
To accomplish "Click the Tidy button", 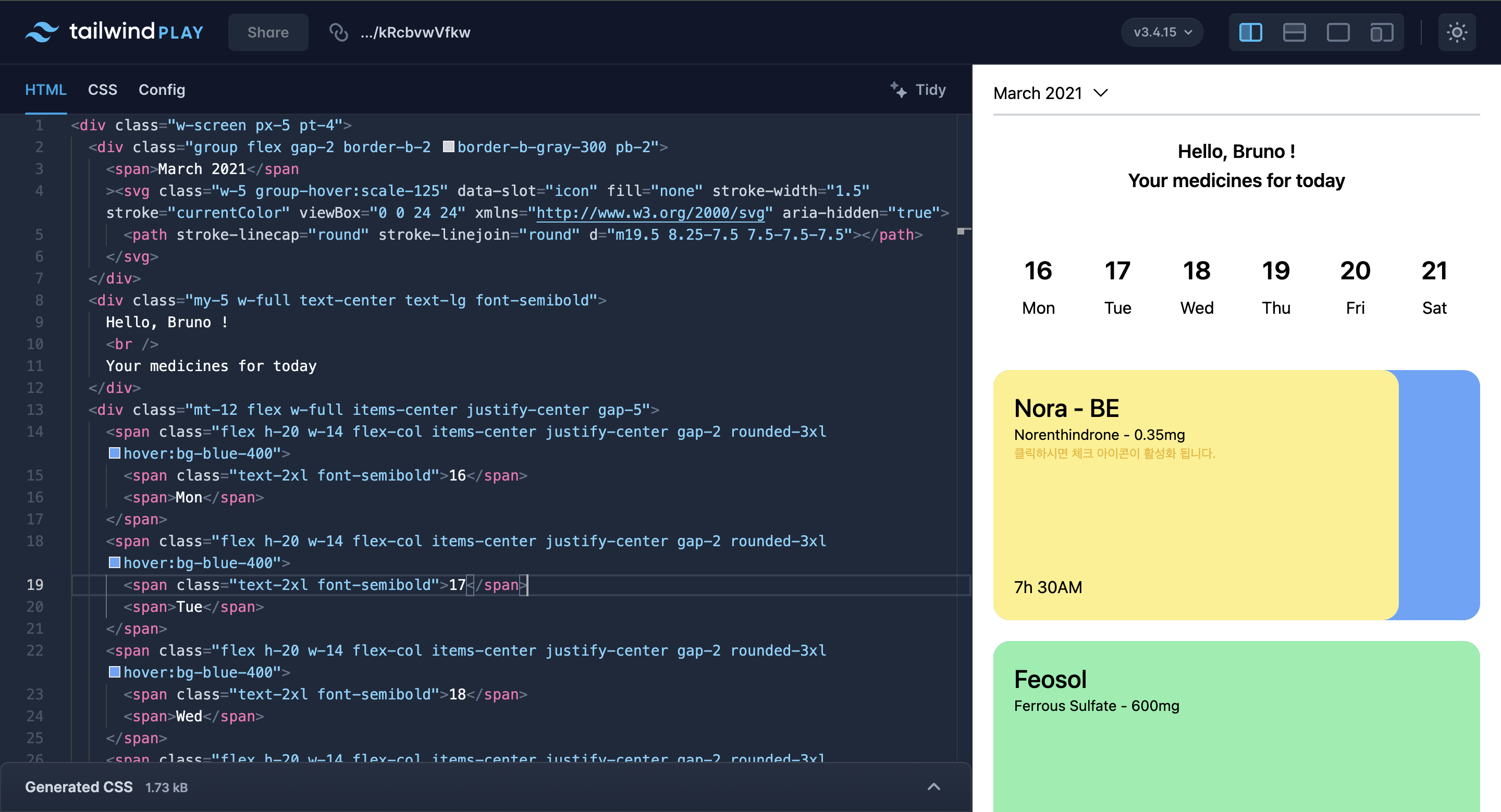I will point(918,90).
